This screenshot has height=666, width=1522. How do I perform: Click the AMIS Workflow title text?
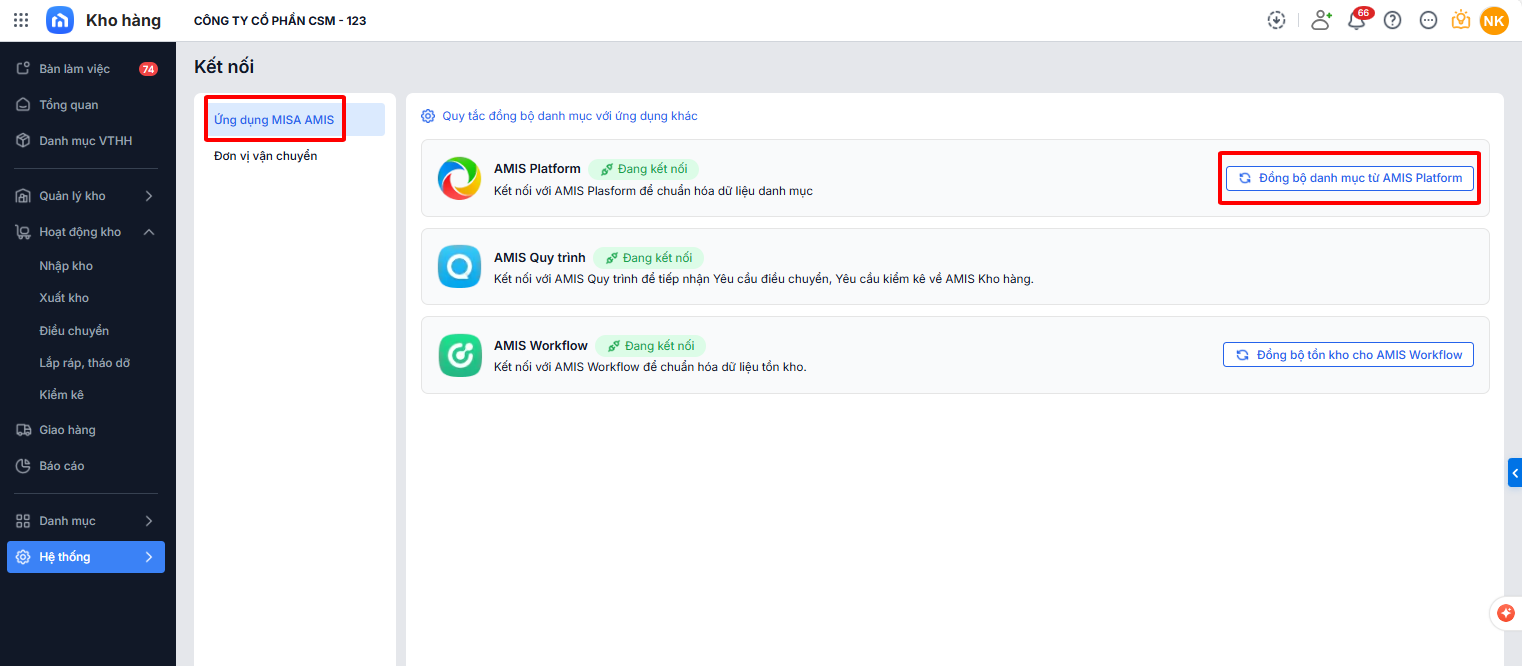[x=541, y=346]
